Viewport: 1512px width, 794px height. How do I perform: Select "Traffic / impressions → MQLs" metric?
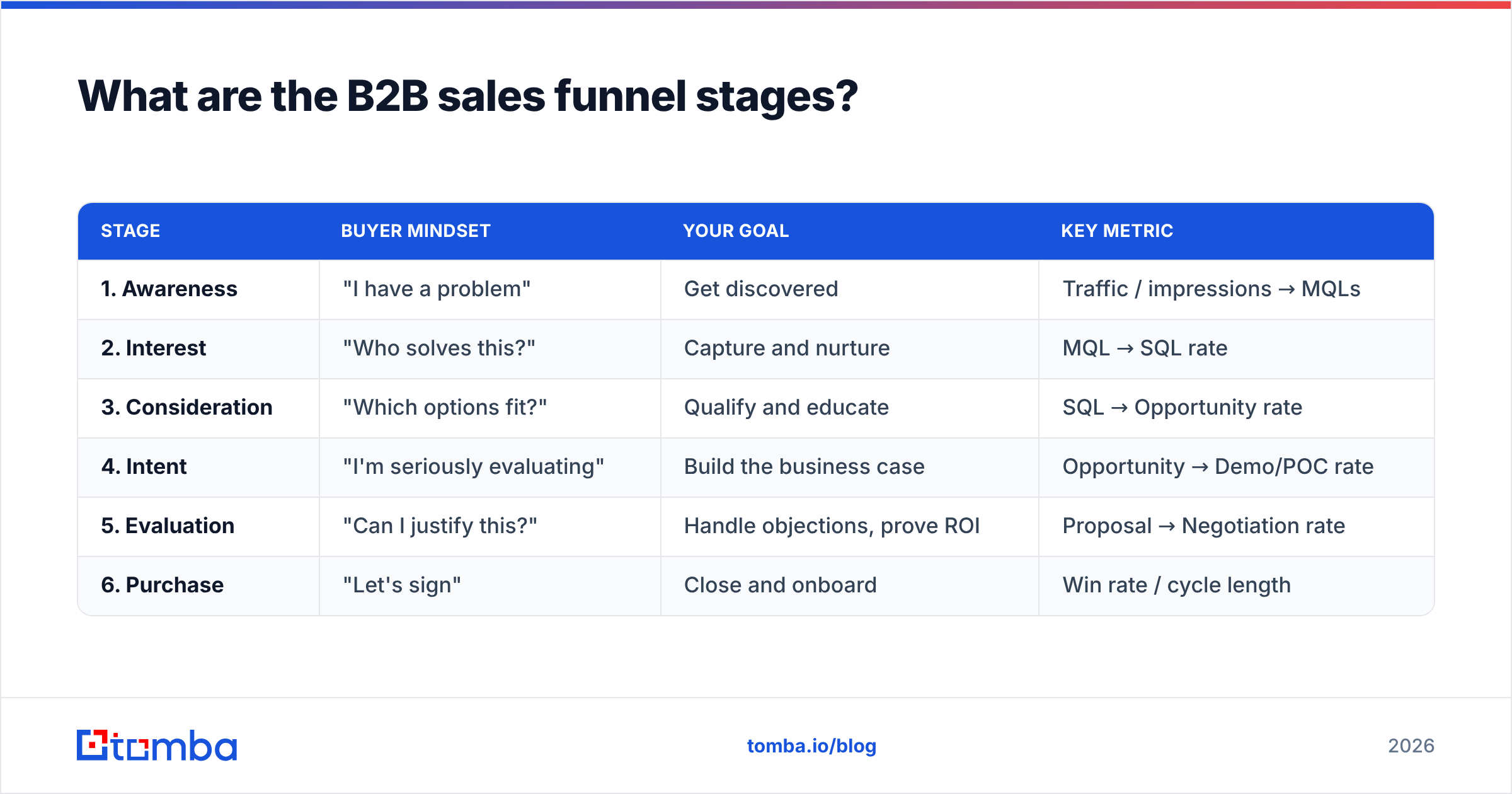tap(1237, 289)
